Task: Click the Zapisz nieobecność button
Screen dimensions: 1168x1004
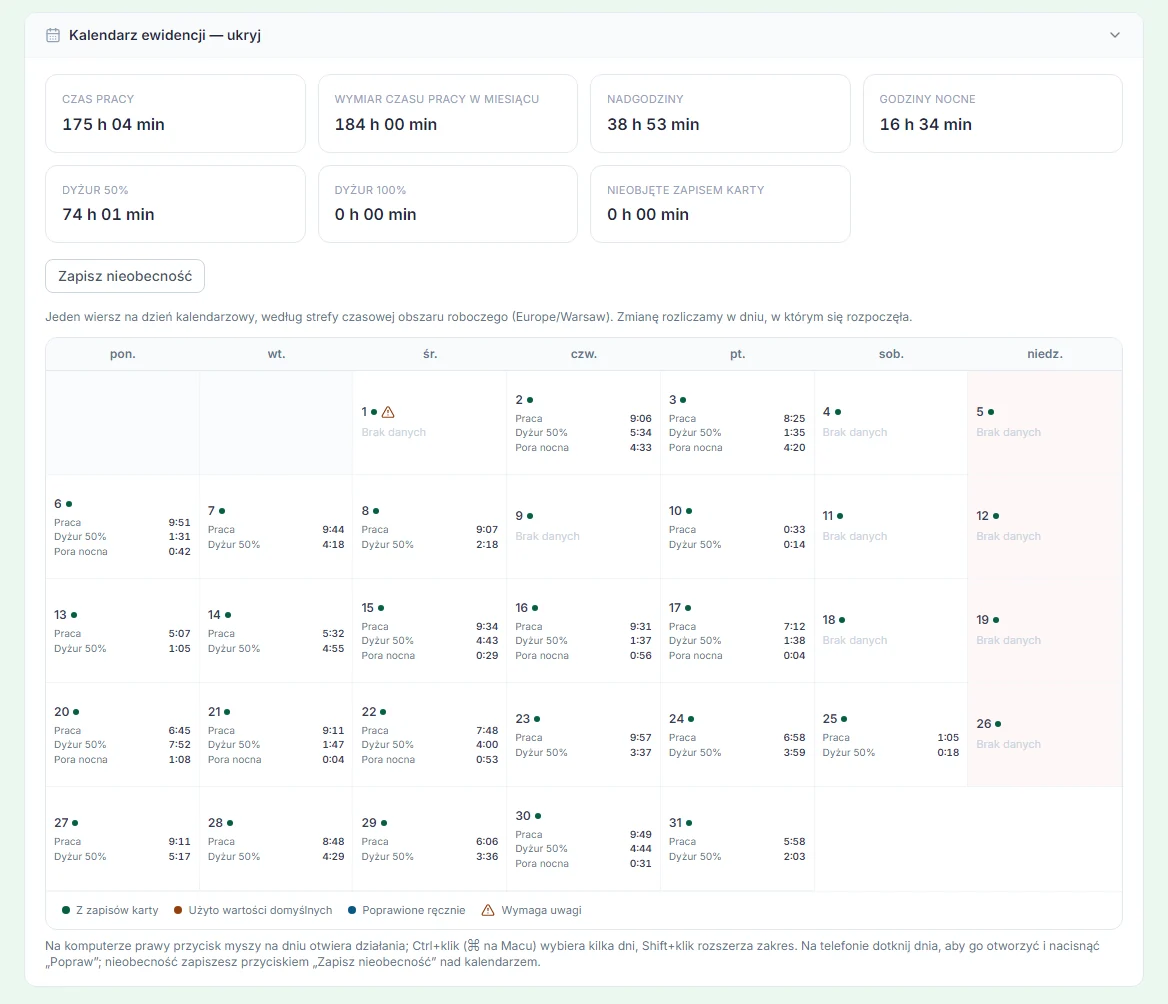Action: 125,276
